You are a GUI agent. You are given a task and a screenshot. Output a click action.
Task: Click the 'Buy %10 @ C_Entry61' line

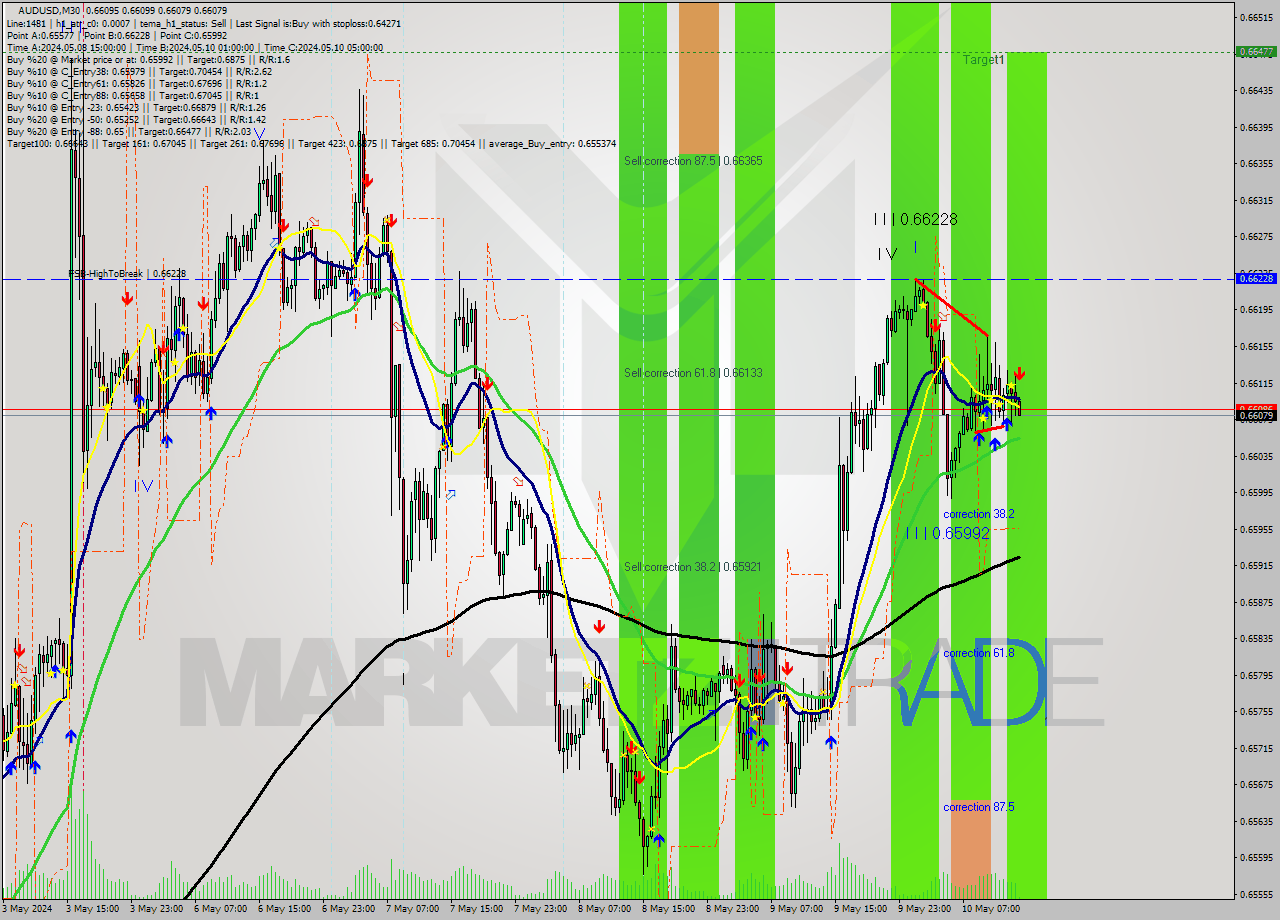[x=136, y=83]
